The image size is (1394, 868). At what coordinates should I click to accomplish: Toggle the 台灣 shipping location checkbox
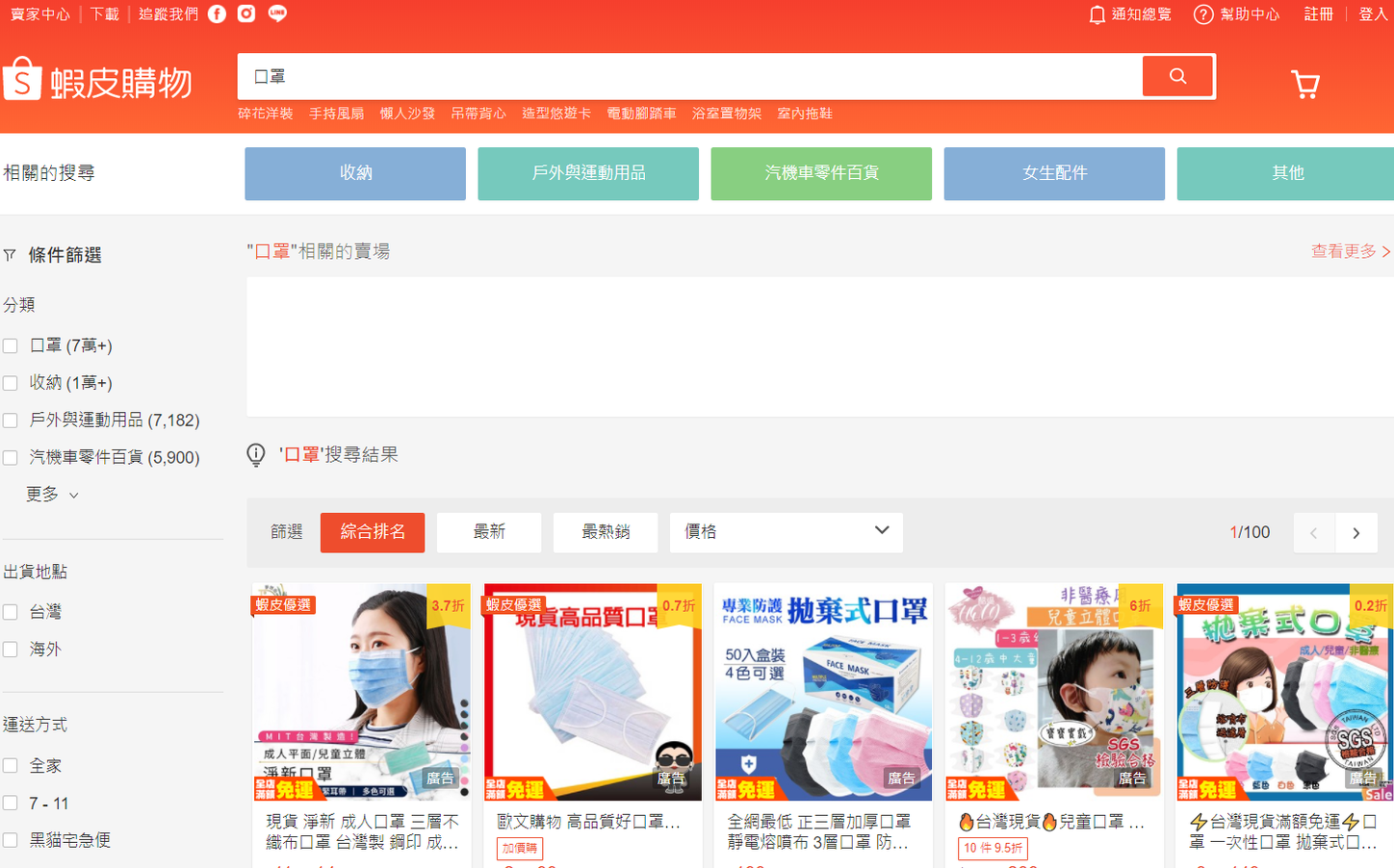(x=11, y=612)
